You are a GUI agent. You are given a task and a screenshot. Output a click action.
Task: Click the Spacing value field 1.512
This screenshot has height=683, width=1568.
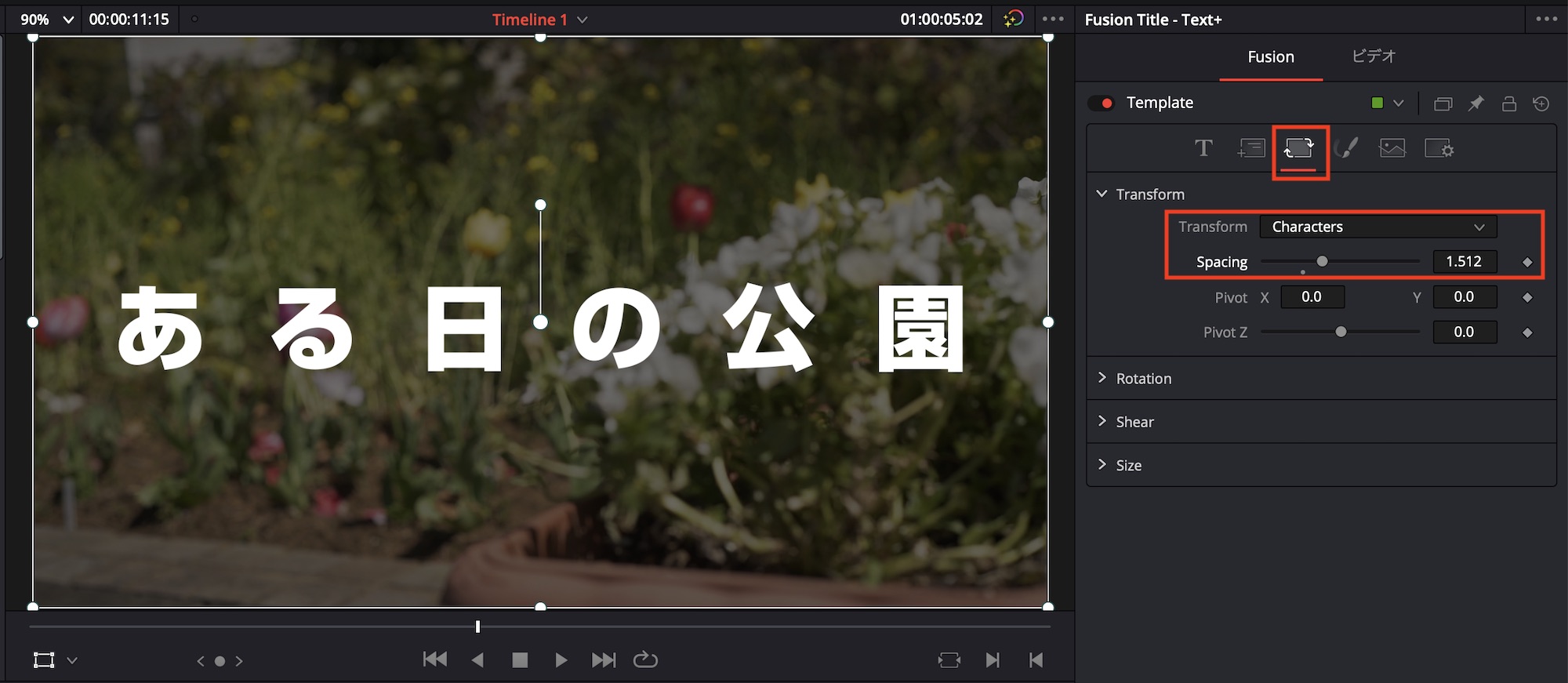(x=1465, y=262)
